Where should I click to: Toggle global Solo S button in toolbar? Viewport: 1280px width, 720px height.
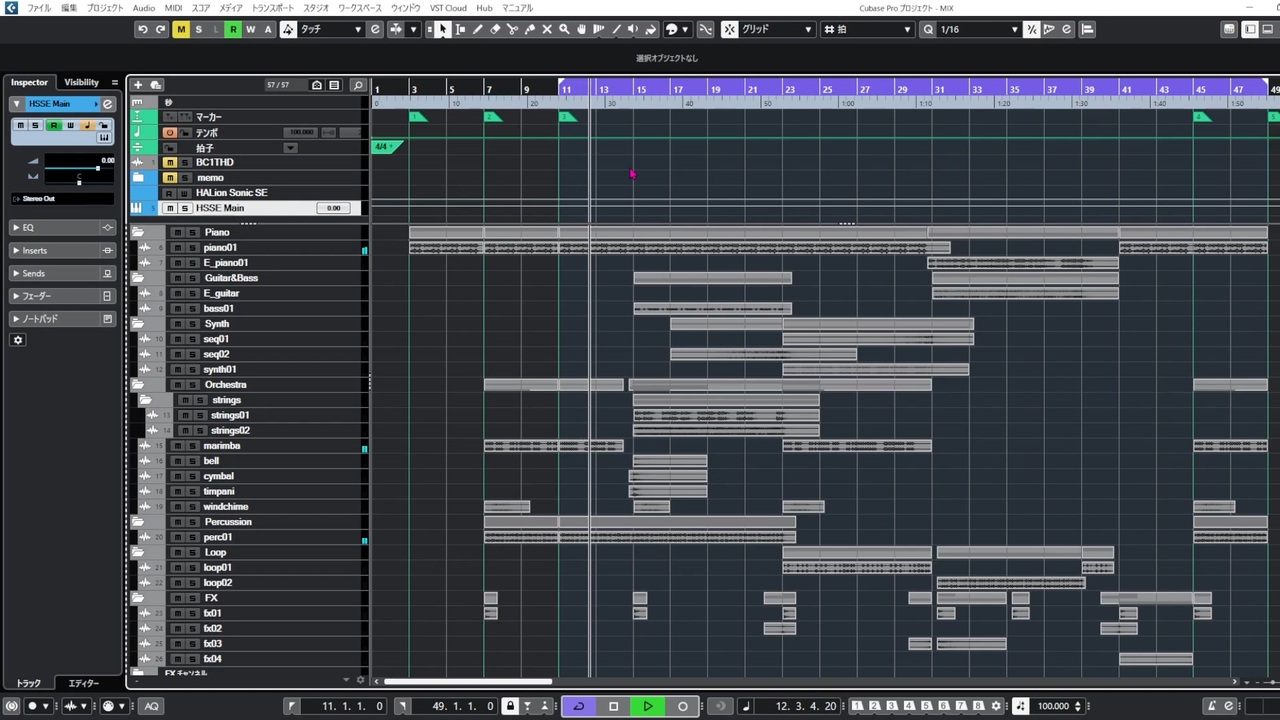coord(198,30)
